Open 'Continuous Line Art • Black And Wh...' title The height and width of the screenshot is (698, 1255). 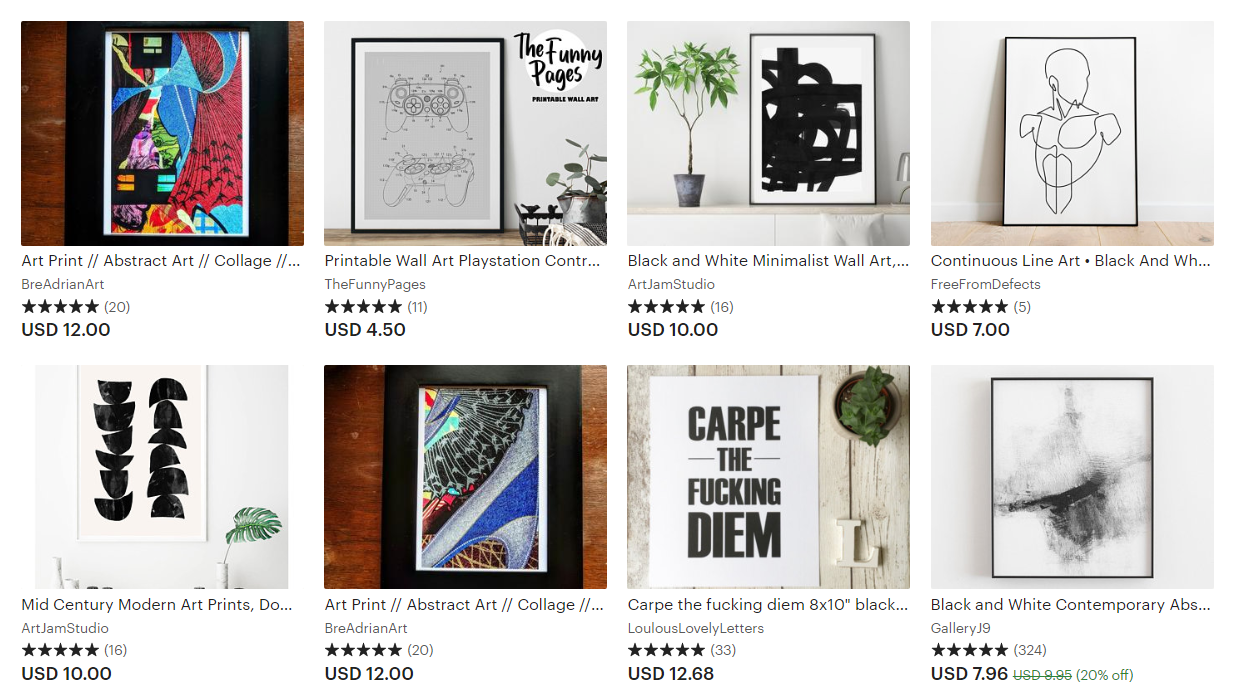pos(1070,261)
